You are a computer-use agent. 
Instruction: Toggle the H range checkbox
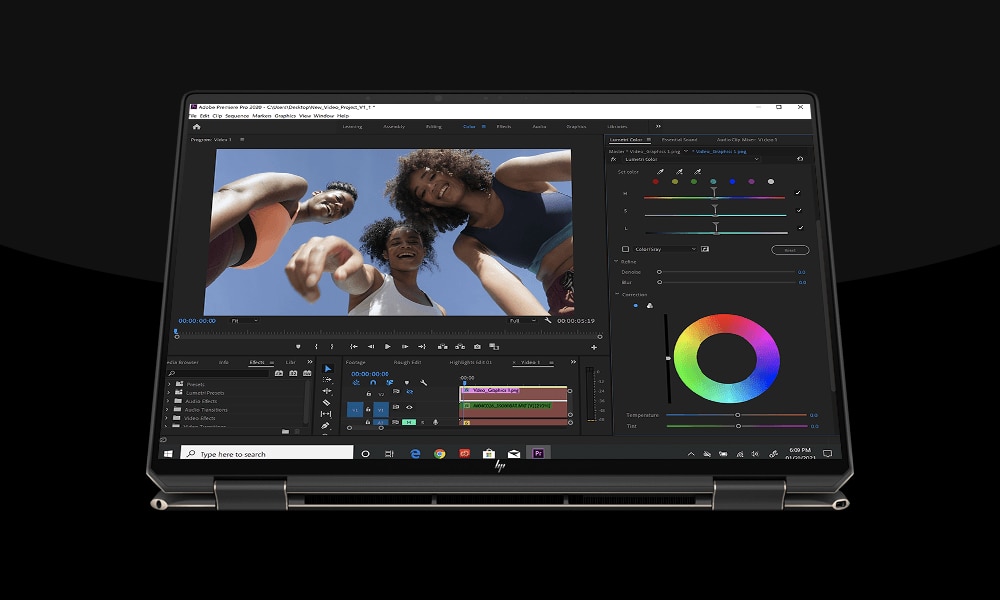(x=797, y=193)
